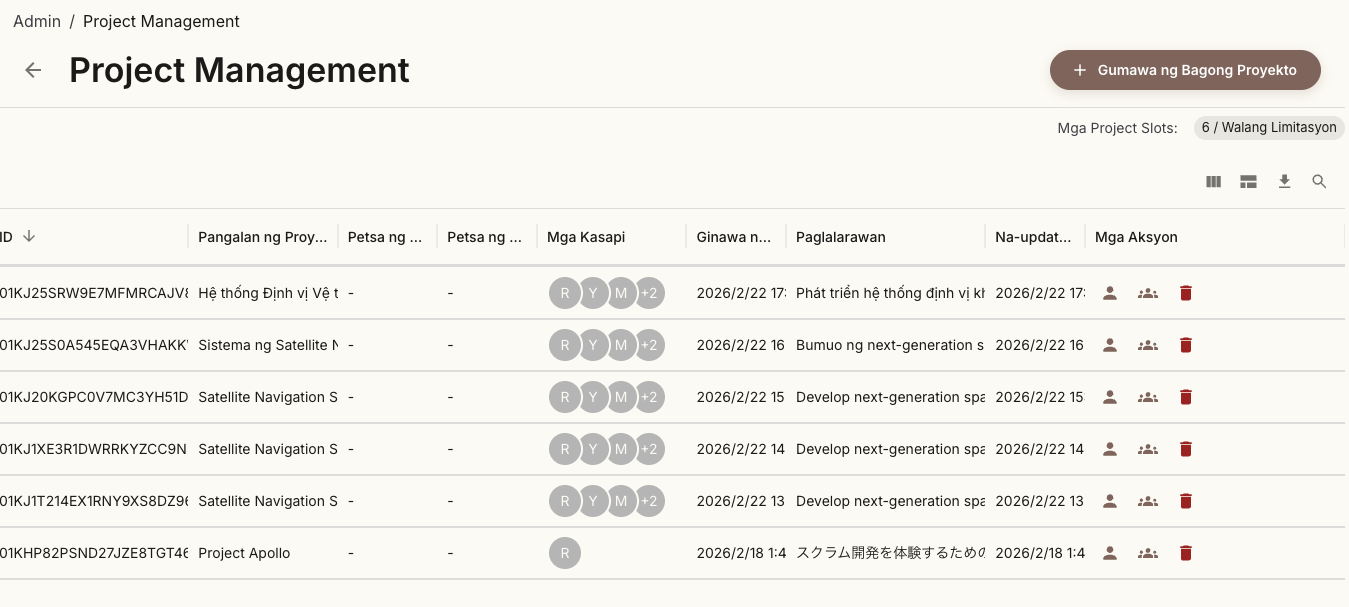Toggle the table density view icon
This screenshot has width=1349, height=607.
pyautogui.click(x=1248, y=182)
